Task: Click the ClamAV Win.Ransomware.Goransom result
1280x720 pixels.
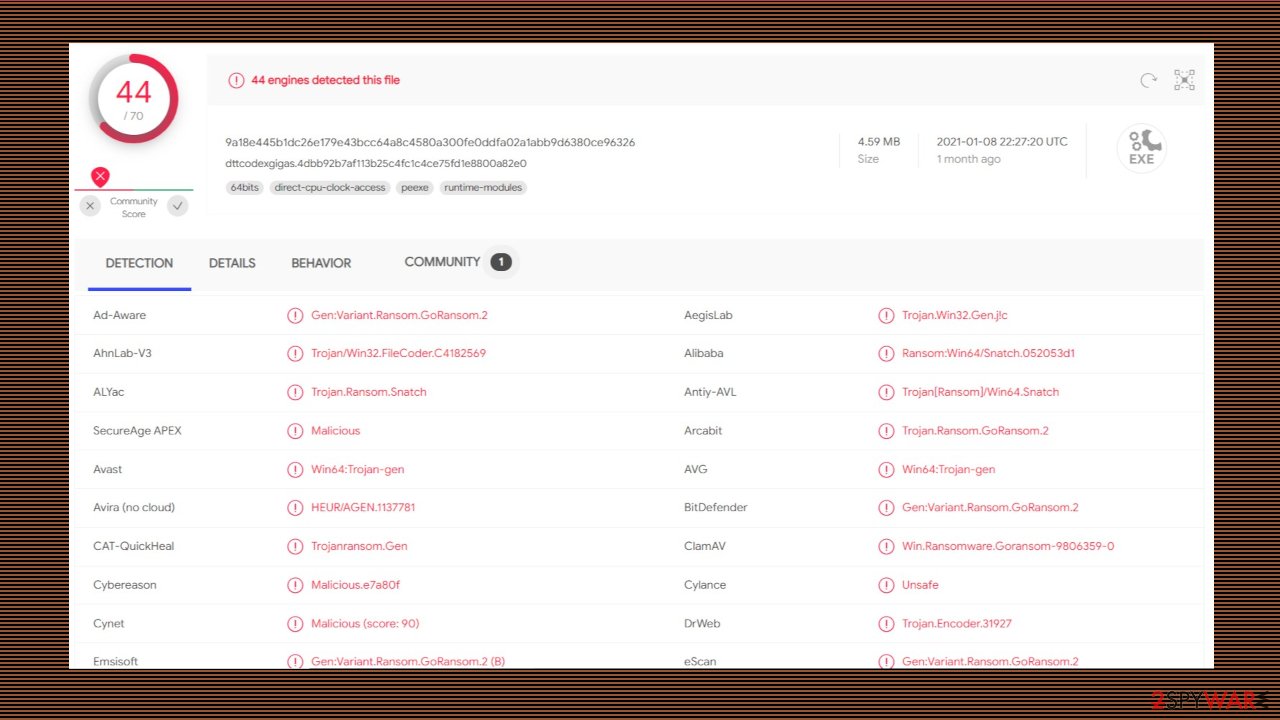Action: [1008, 546]
